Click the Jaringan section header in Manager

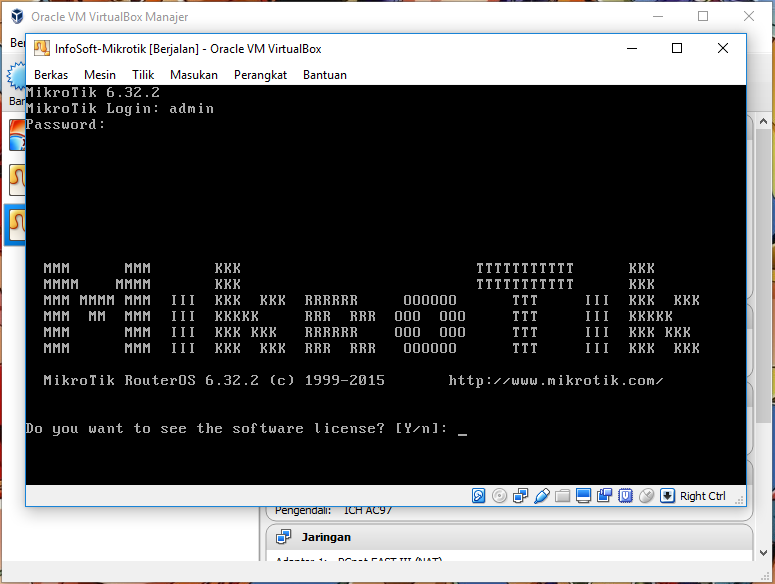click(509, 537)
